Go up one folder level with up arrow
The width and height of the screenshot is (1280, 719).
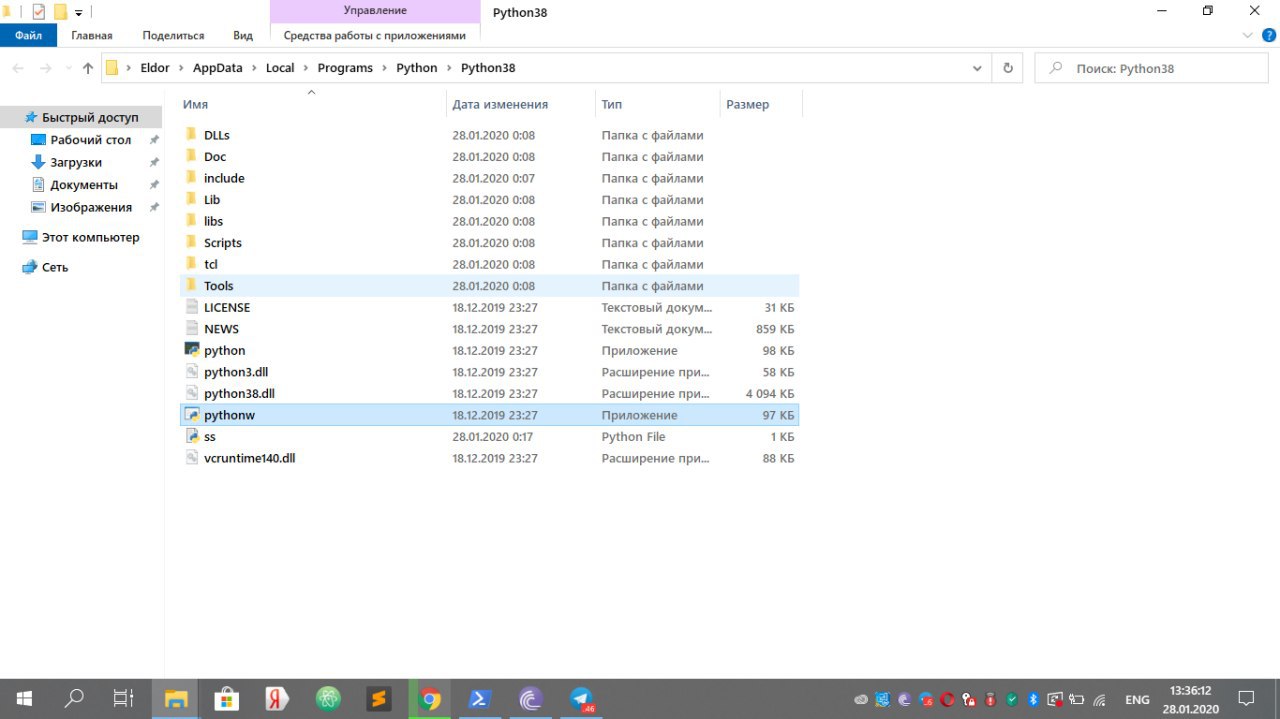[x=88, y=68]
